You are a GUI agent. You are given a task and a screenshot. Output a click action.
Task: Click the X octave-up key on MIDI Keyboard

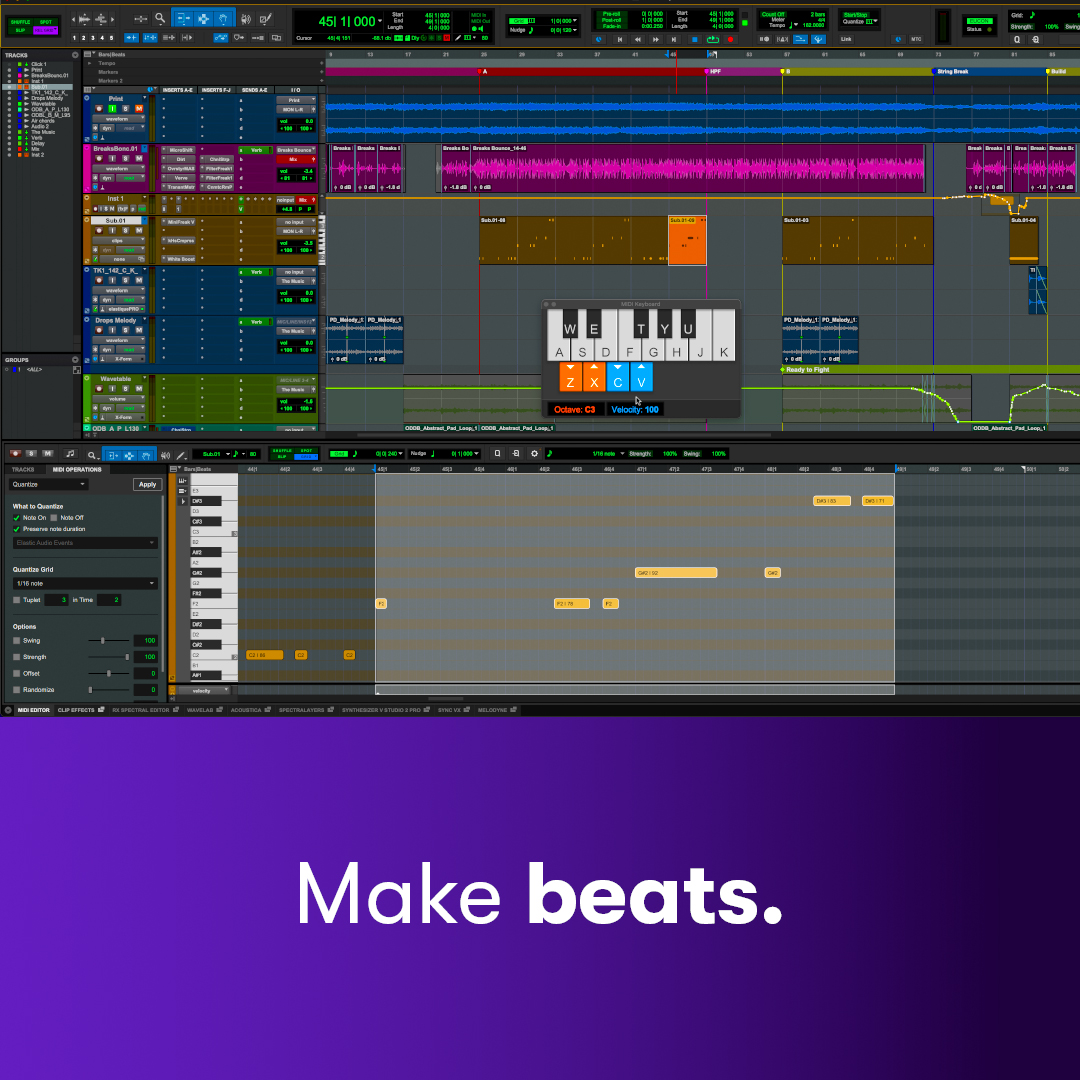(x=594, y=377)
